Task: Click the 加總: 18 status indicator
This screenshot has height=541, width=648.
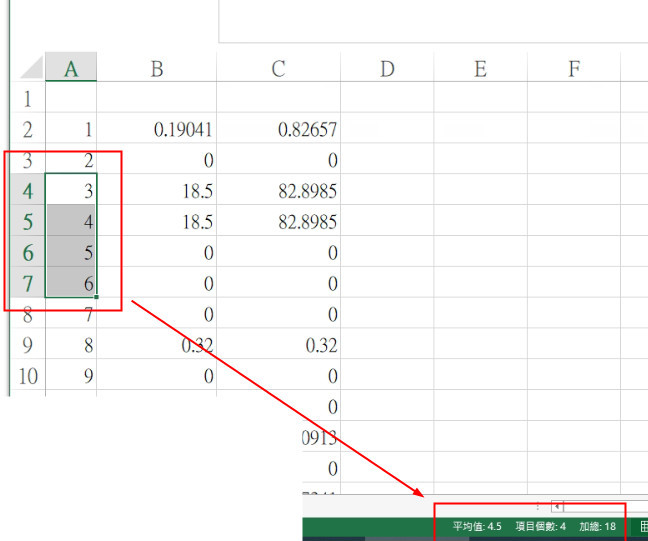Action: [597, 527]
